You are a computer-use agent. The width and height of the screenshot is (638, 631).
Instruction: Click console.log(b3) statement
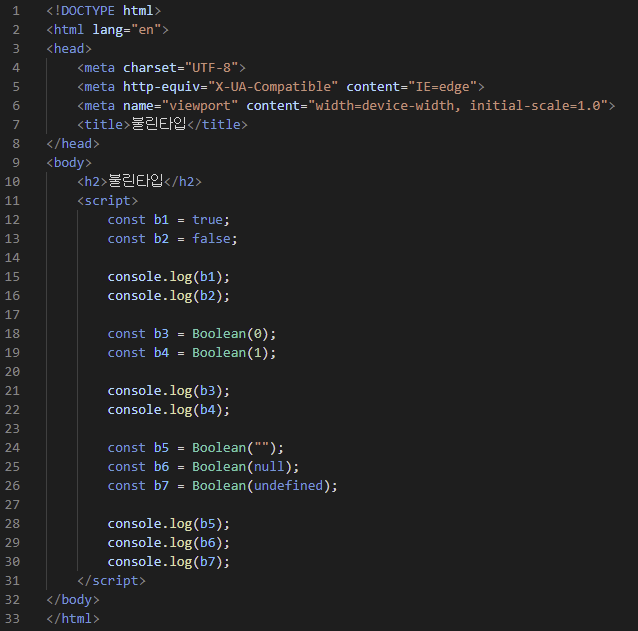pyautogui.click(x=169, y=391)
